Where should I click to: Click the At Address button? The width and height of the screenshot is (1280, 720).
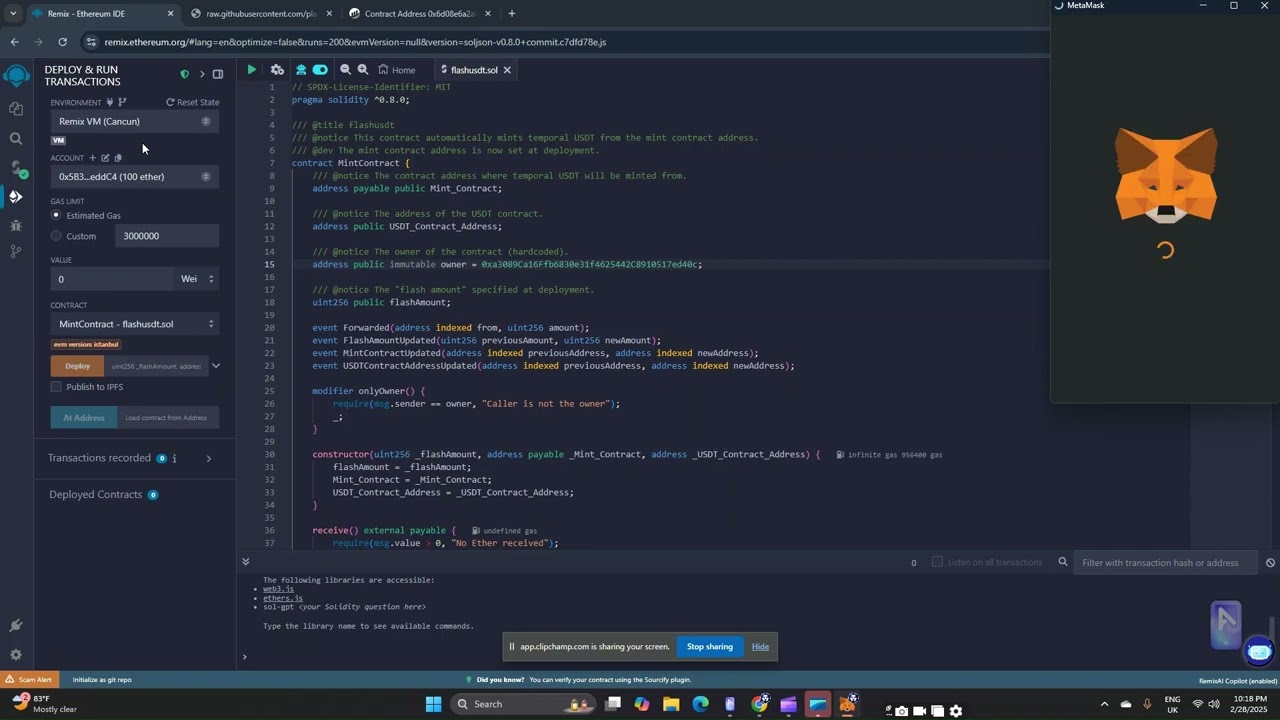pos(84,418)
